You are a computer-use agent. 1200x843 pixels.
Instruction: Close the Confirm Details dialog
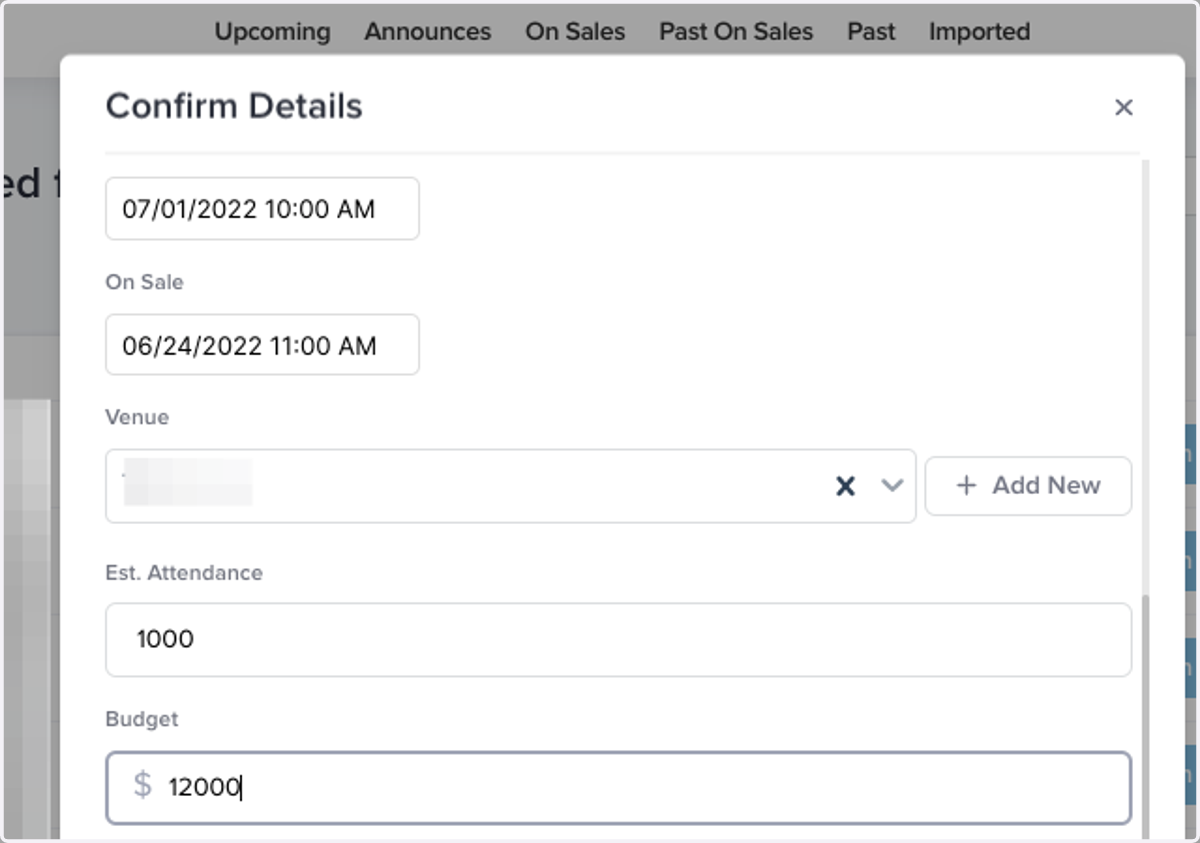pos(1123,107)
